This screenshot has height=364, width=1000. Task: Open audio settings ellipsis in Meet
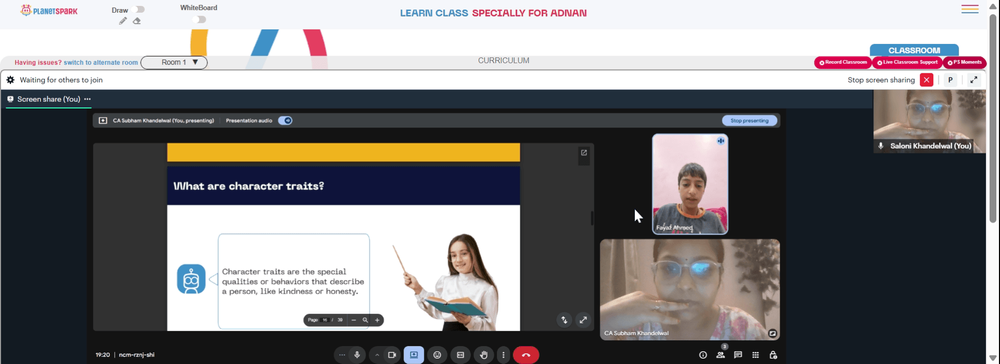342,355
